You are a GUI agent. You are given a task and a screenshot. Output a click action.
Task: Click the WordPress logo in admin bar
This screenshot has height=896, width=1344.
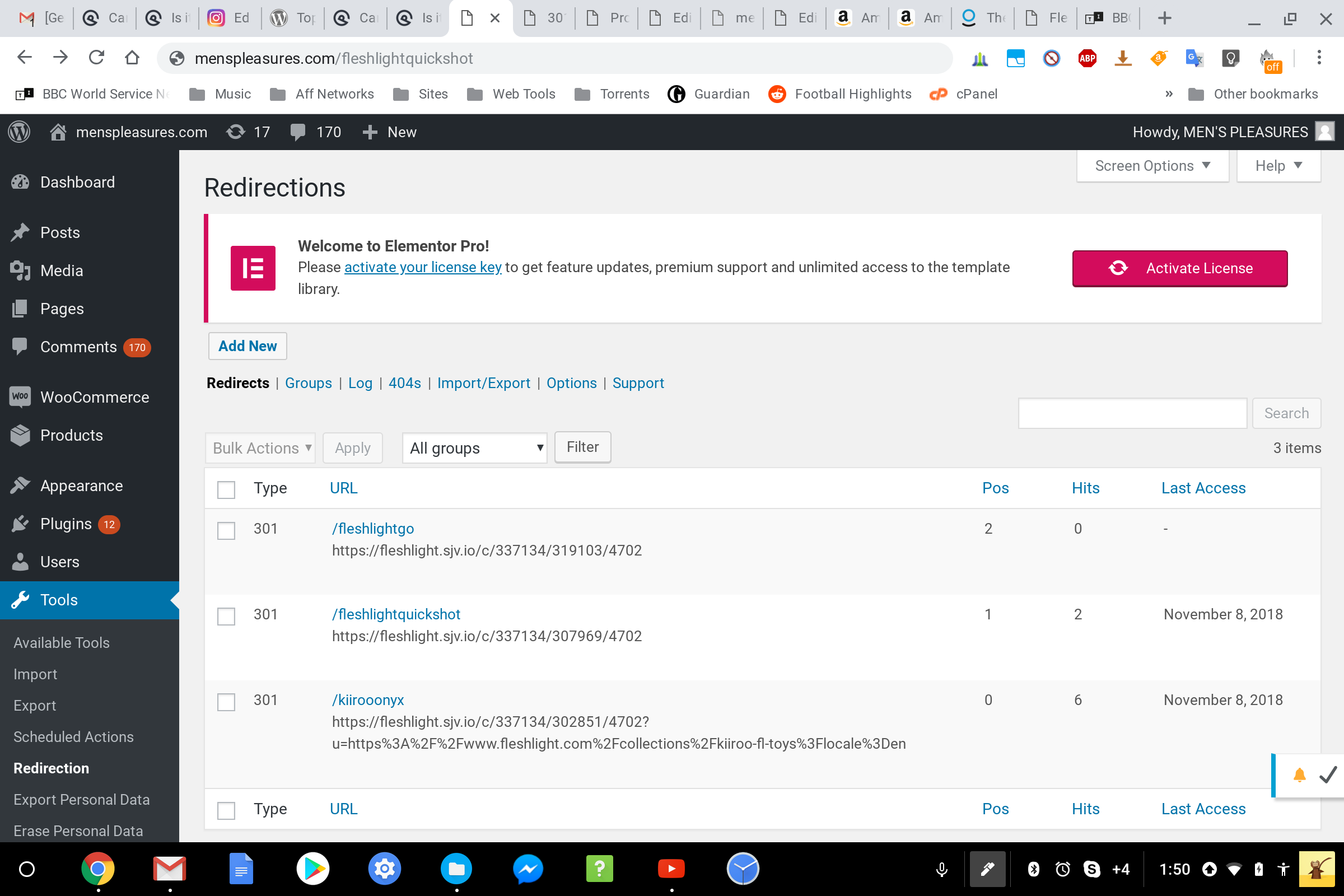click(20, 132)
